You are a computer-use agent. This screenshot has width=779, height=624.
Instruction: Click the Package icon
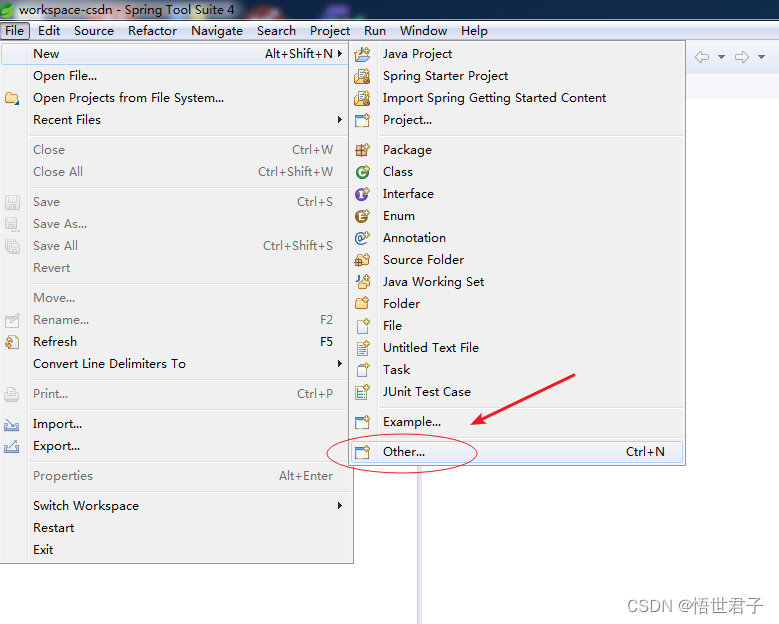(x=362, y=150)
